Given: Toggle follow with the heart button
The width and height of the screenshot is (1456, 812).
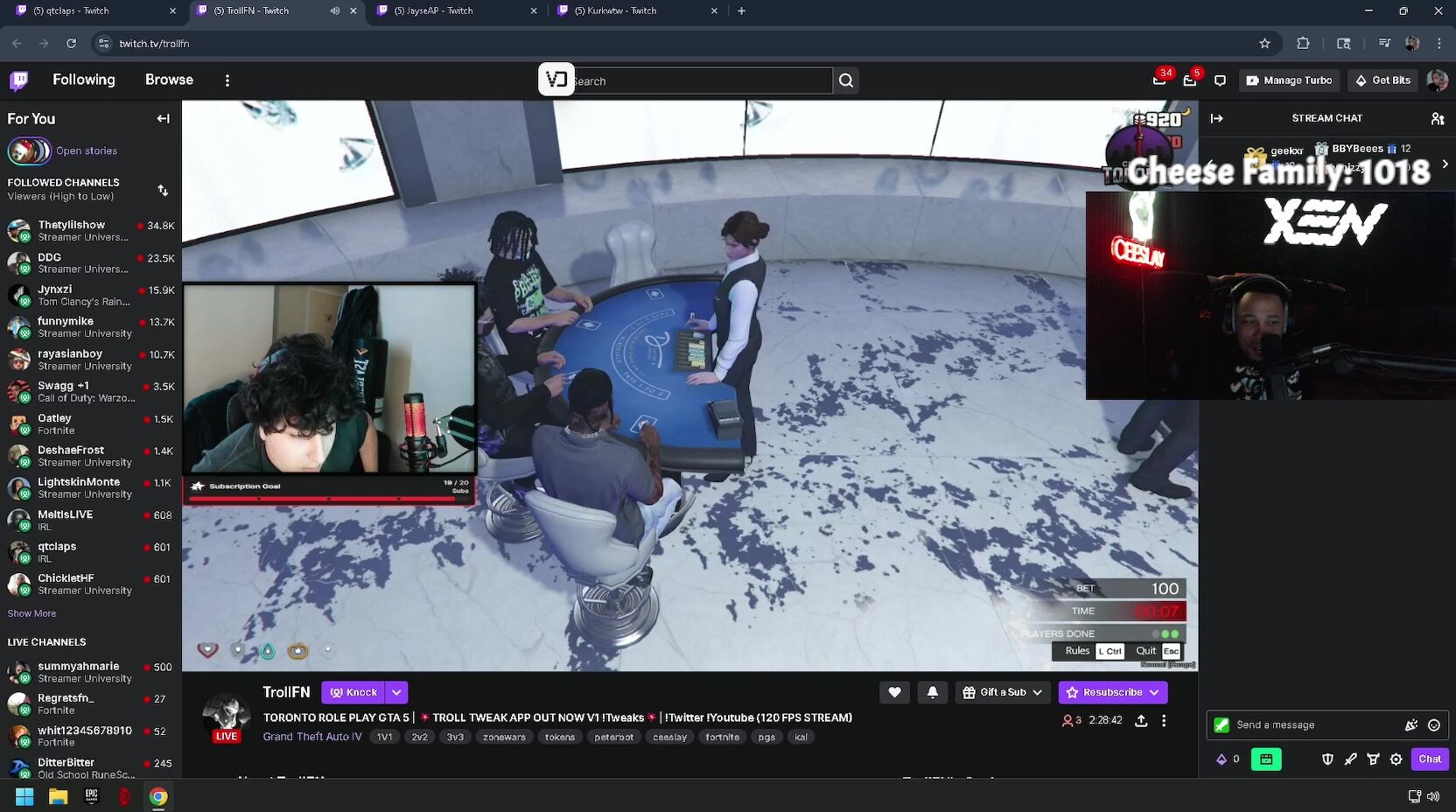Looking at the screenshot, I should tap(894, 692).
